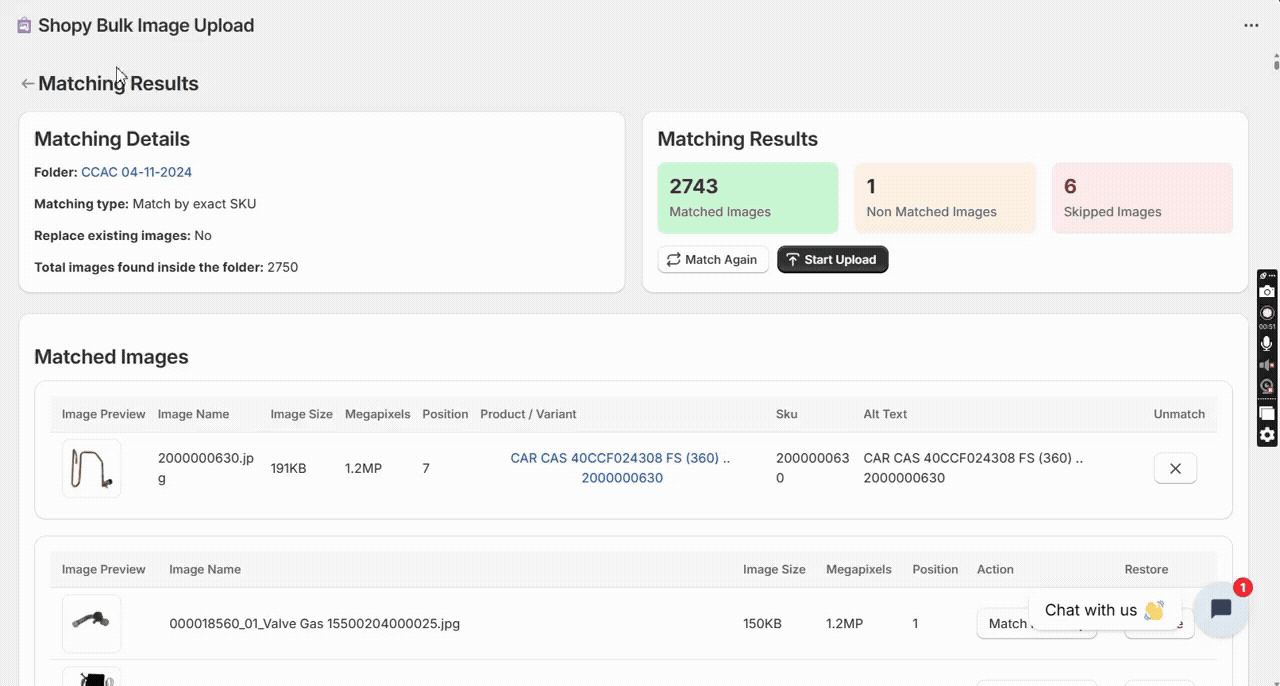The height and width of the screenshot is (686, 1280).
Task: Open recorder settings gear icon
Action: [x=1267, y=435]
